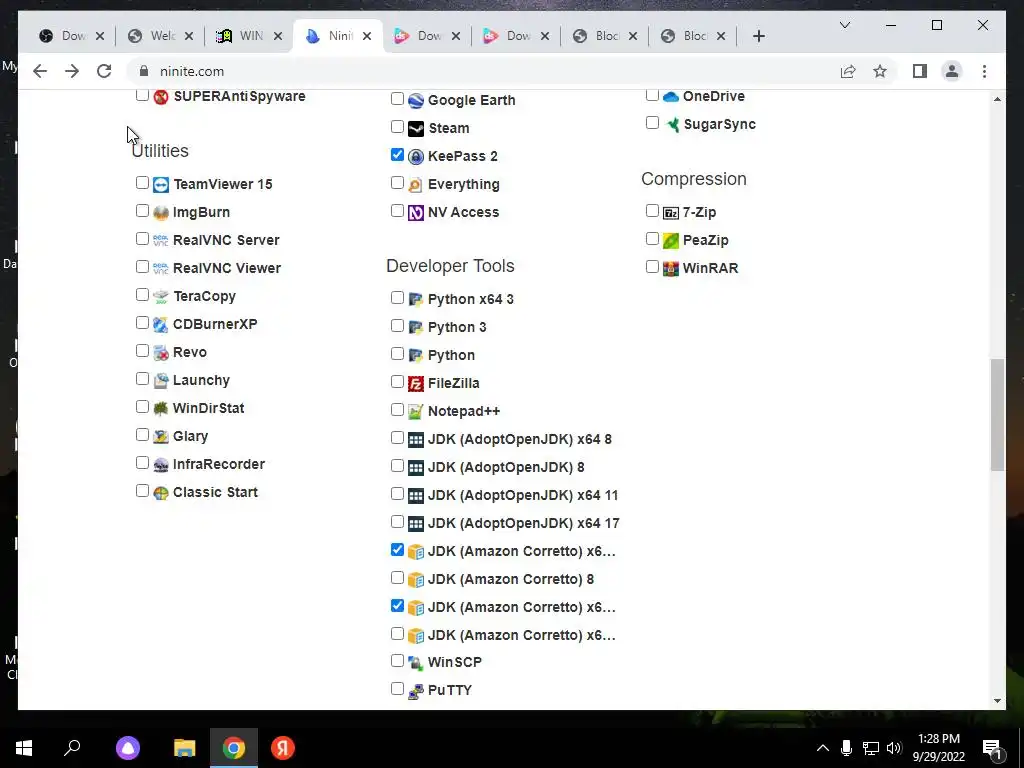Open Windows taskbar search
Viewport: 1024px width, 768px height.
[x=72, y=748]
